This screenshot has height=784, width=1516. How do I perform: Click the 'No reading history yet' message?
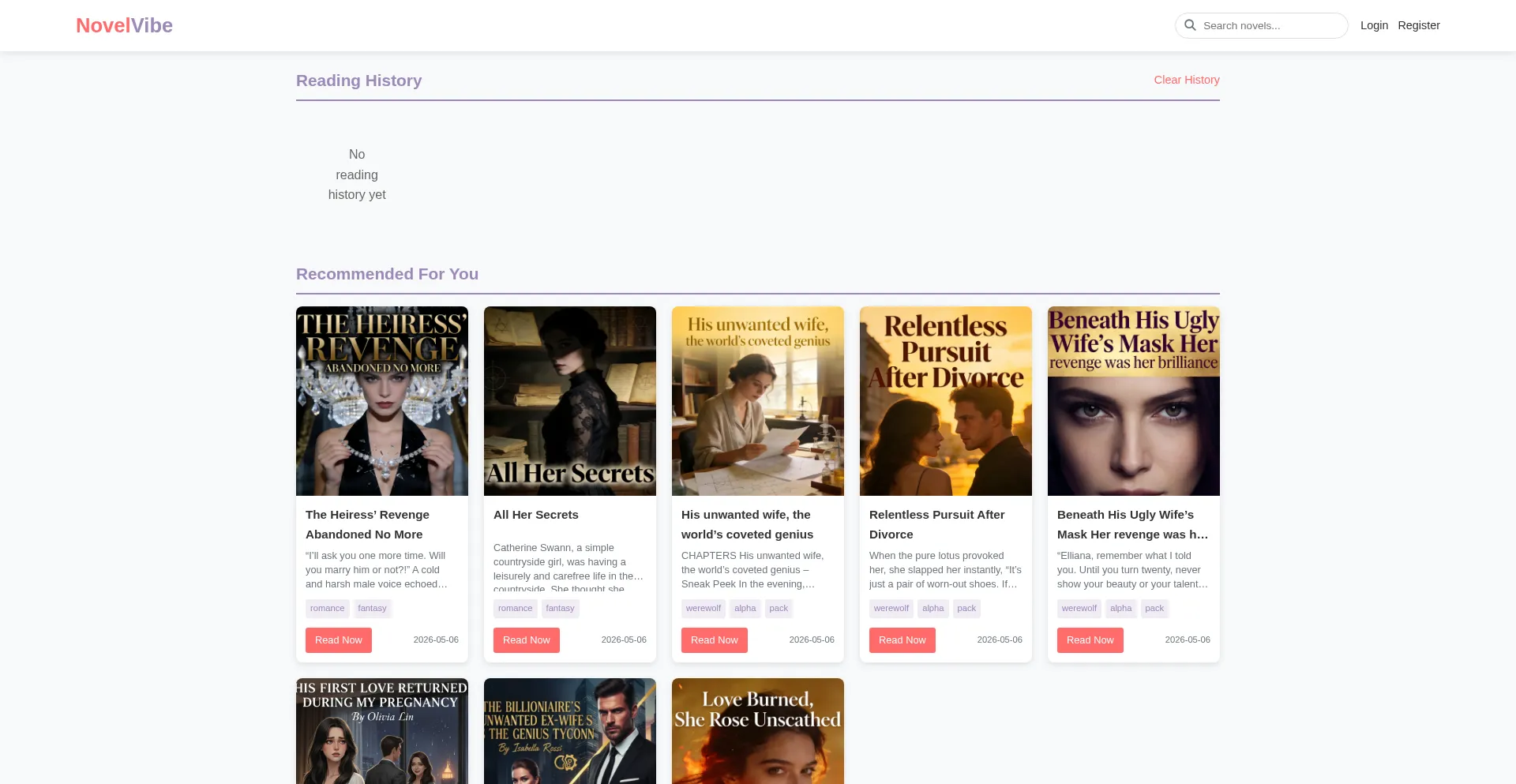pos(357,174)
